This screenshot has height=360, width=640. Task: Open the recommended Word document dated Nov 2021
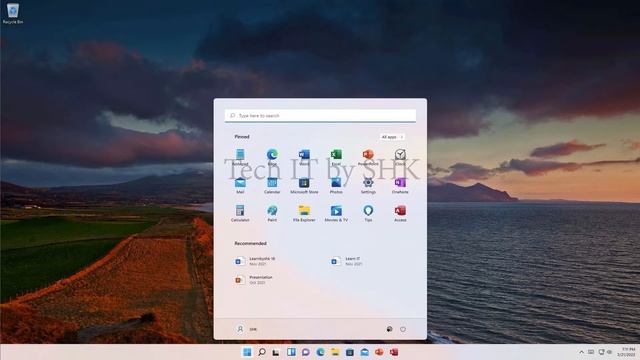click(x=255, y=261)
